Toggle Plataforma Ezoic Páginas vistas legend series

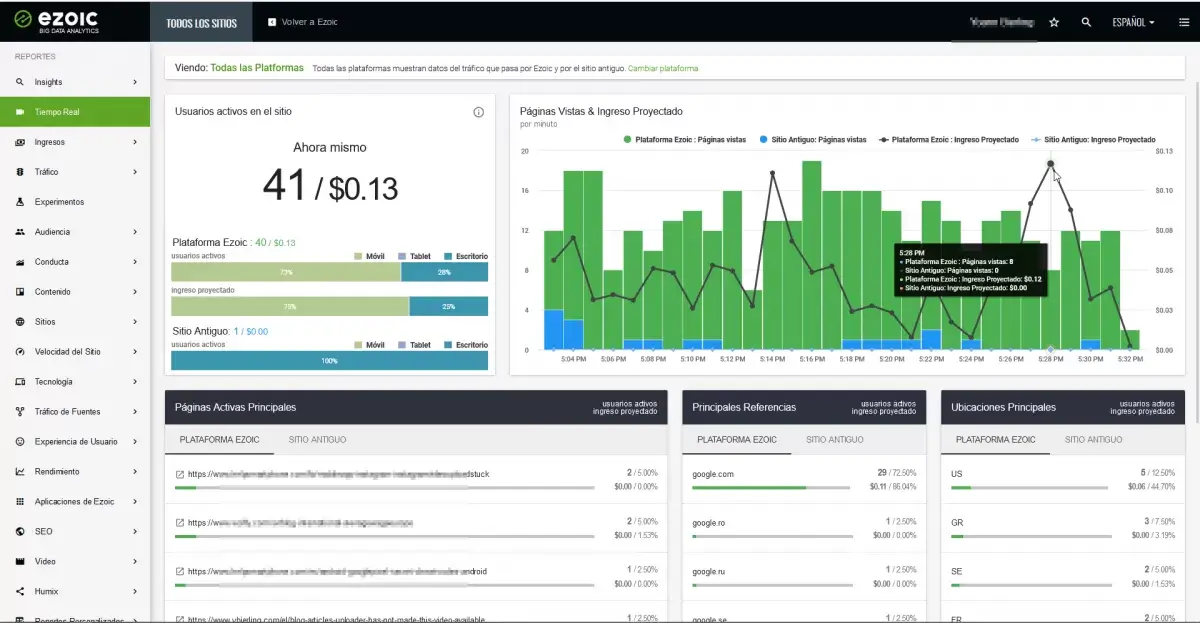coord(684,140)
